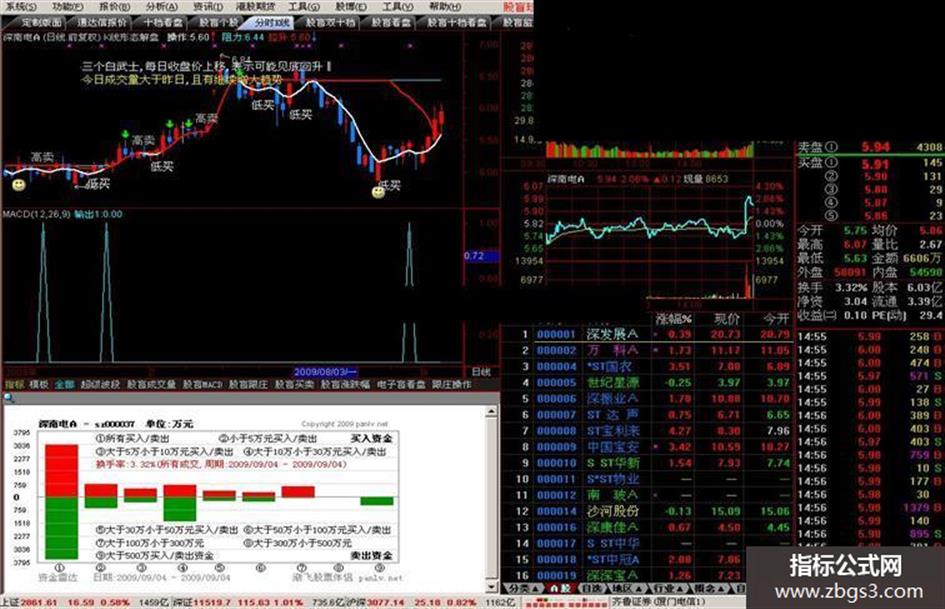Expand the 行业 industry tab
945x609 pixels.
pos(668,588)
